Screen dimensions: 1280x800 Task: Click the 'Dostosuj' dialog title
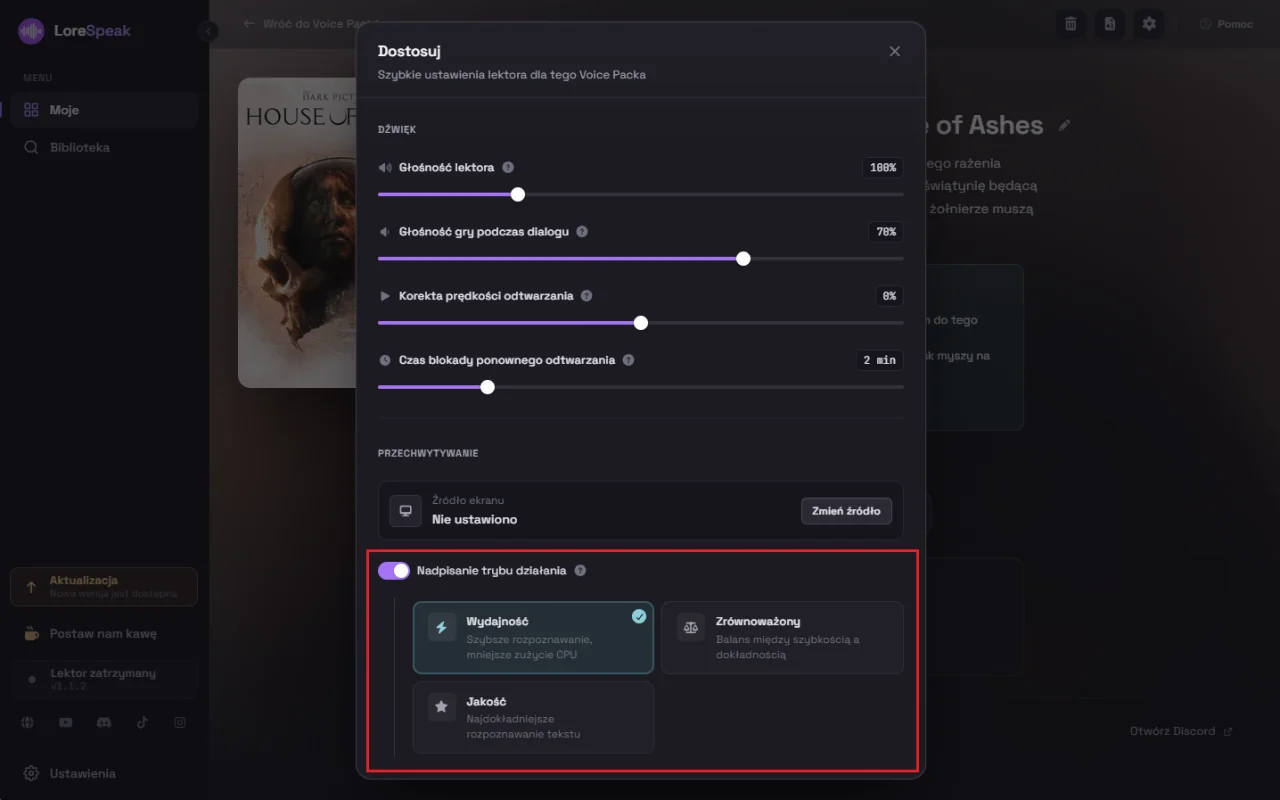click(x=409, y=51)
